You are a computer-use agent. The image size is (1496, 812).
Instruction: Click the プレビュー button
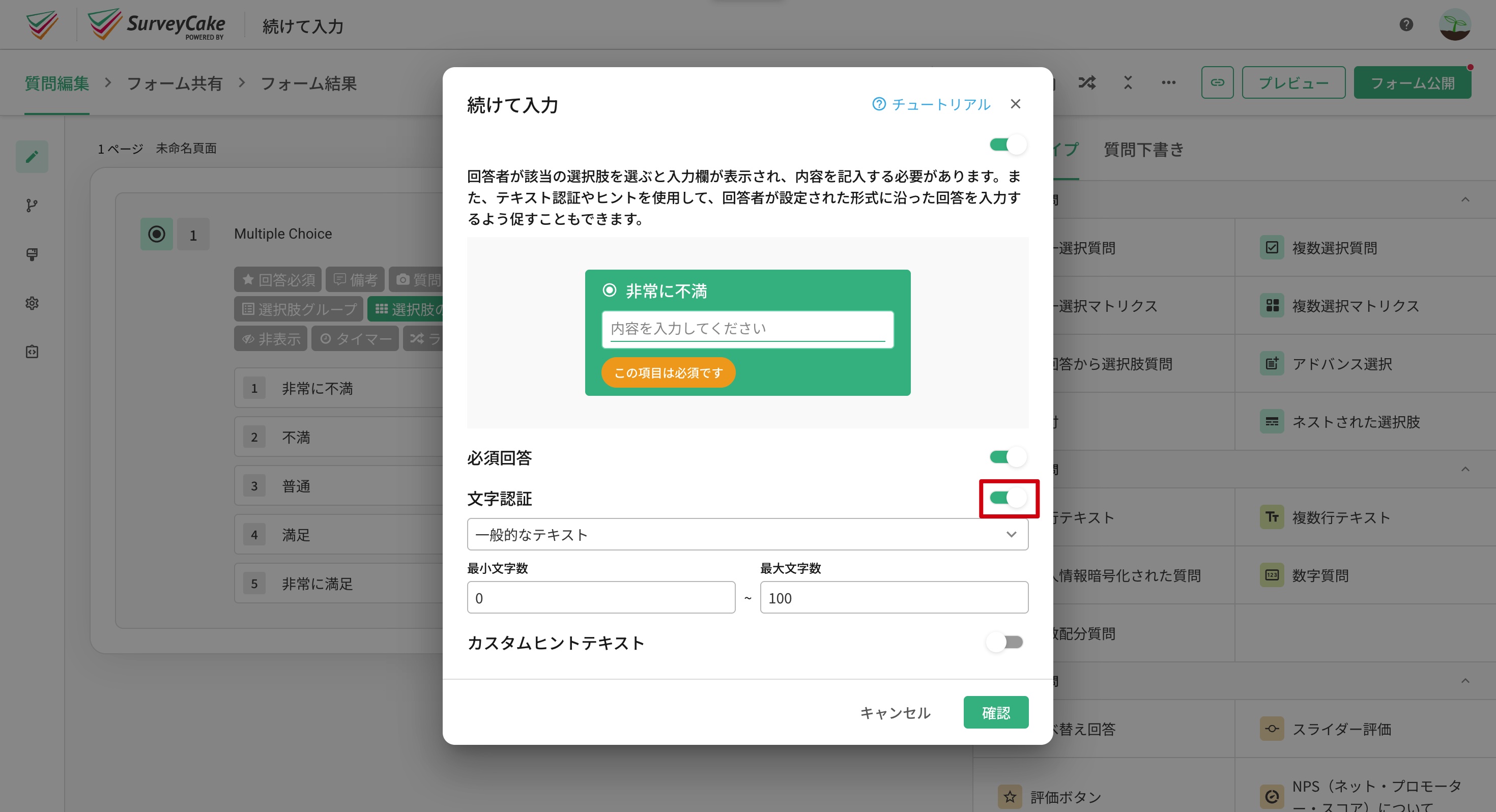click(1293, 82)
